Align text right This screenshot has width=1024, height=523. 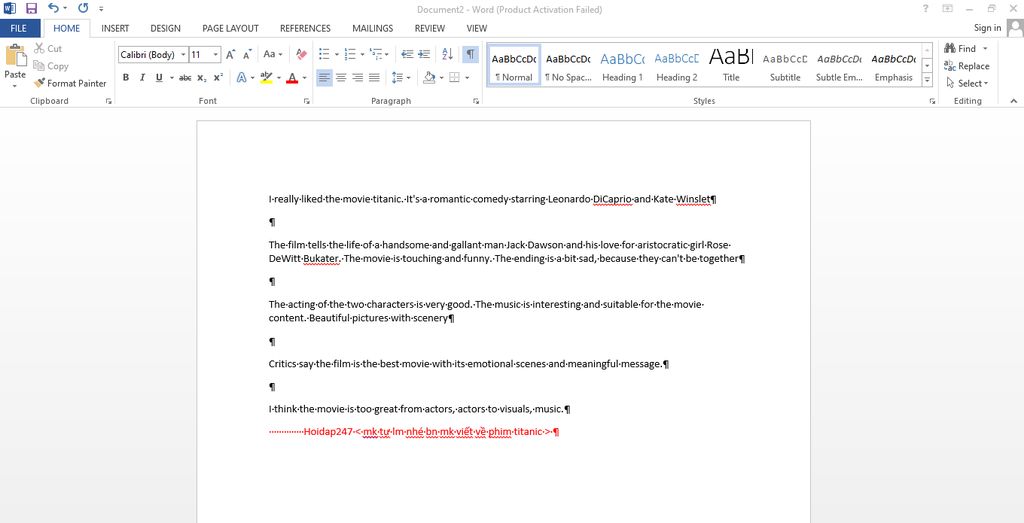[x=357, y=78]
